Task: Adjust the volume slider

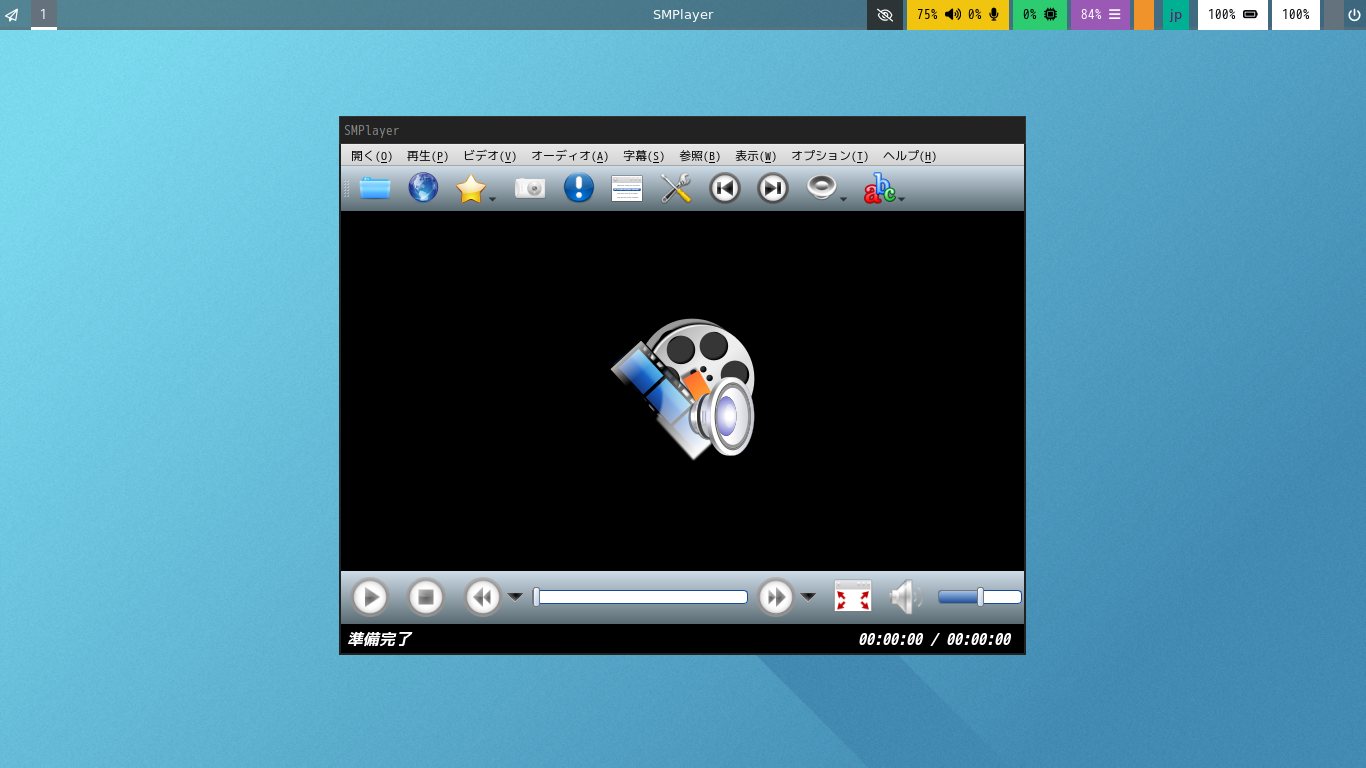Action: [x=978, y=596]
